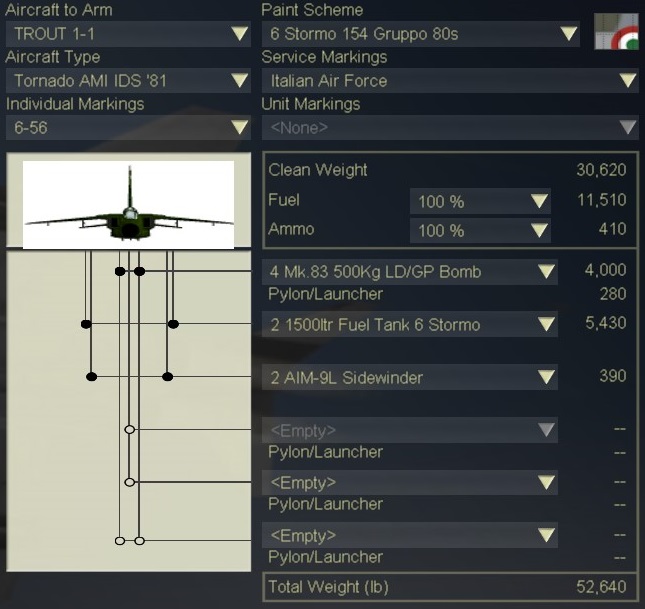Click the Italian roundel paint scheme thumbnail

[x=616, y=31]
